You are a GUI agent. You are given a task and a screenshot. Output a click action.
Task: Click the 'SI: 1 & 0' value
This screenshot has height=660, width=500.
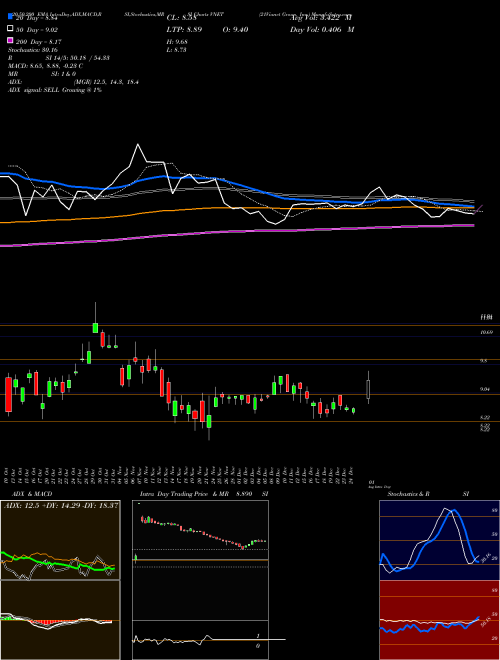(63, 74)
